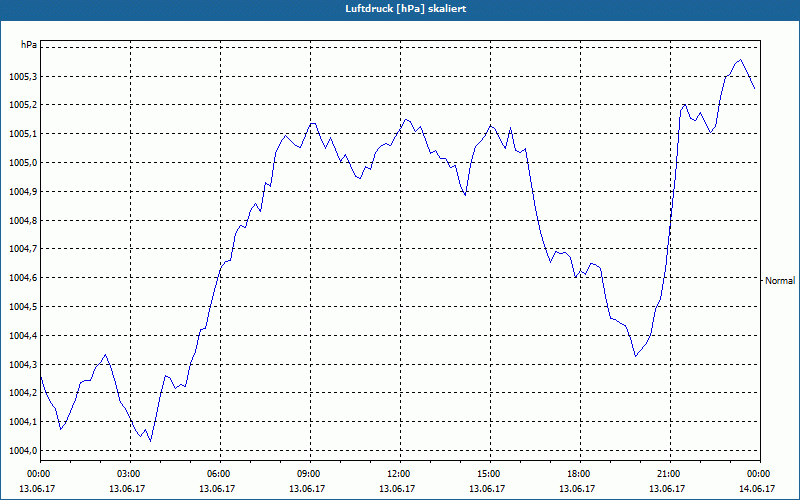Click the 1004,9 axis value

click(x=22, y=192)
